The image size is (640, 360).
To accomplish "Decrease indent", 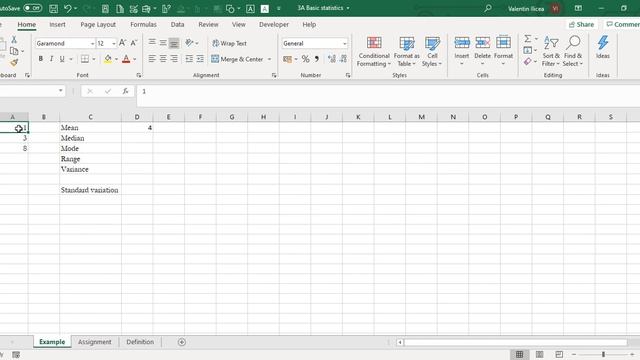I will click(189, 59).
